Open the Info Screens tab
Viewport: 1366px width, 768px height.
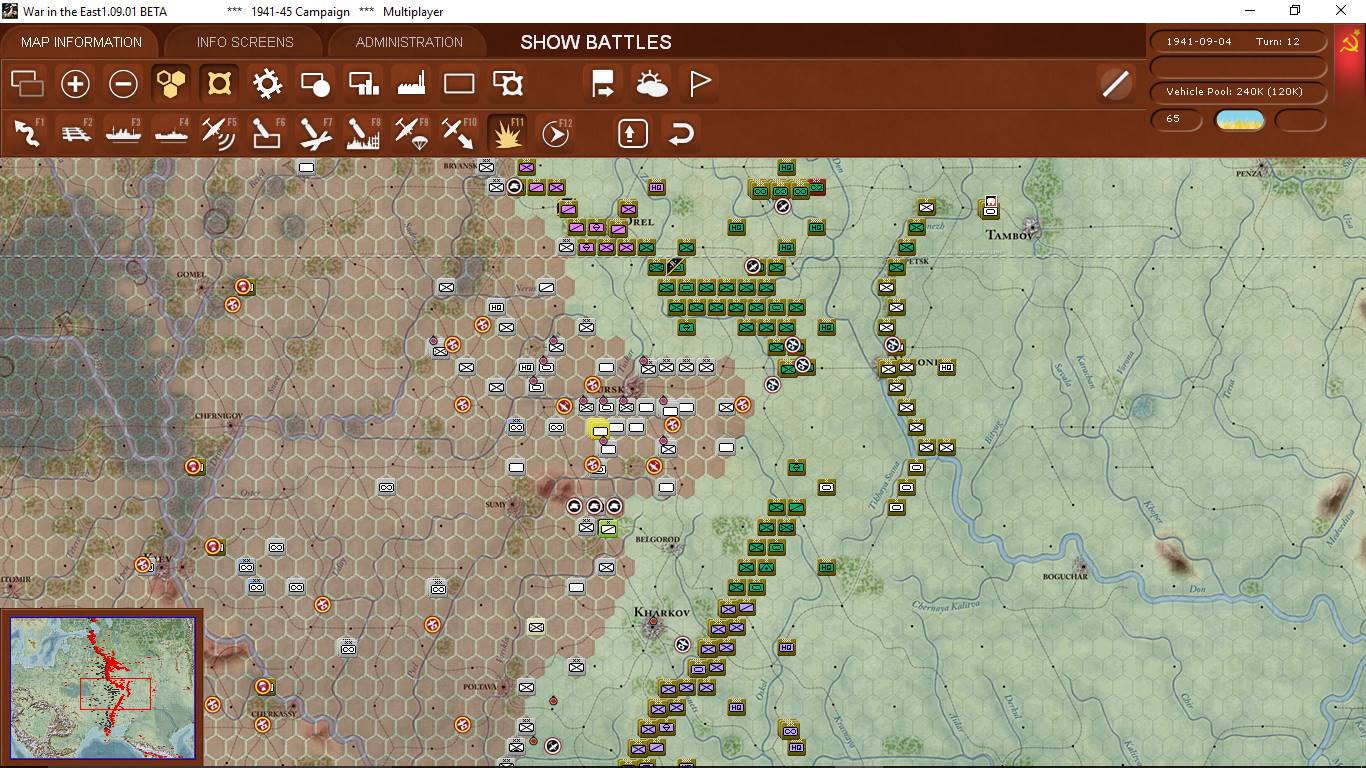point(245,42)
